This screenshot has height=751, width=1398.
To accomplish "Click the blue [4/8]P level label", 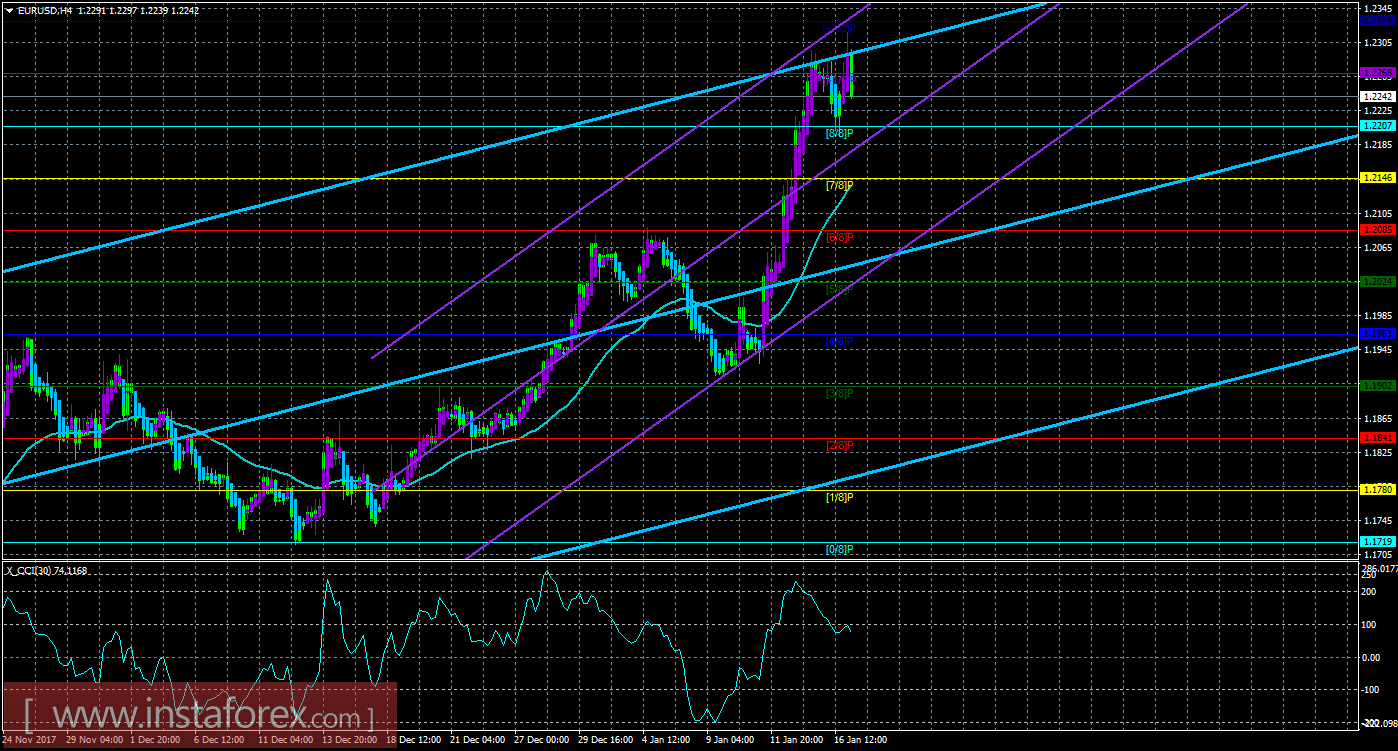I will pyautogui.click(x=839, y=341).
